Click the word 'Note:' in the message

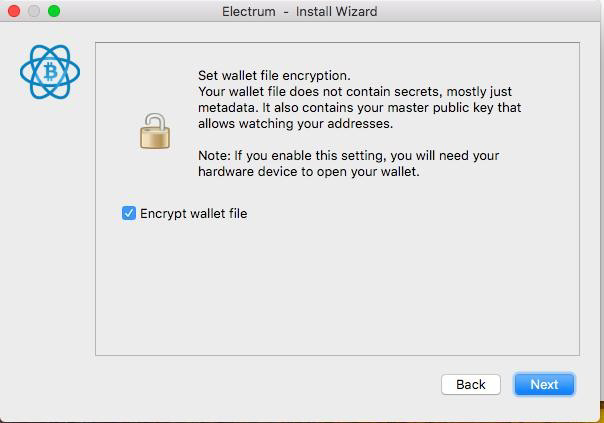point(214,156)
